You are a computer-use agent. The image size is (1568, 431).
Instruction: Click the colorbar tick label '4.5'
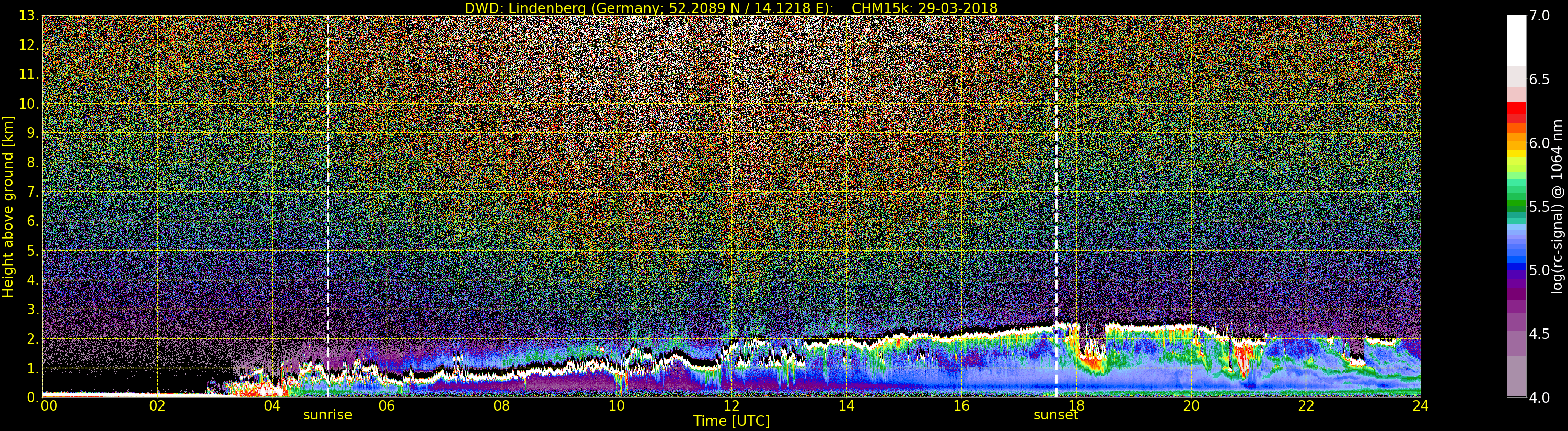1539,334
